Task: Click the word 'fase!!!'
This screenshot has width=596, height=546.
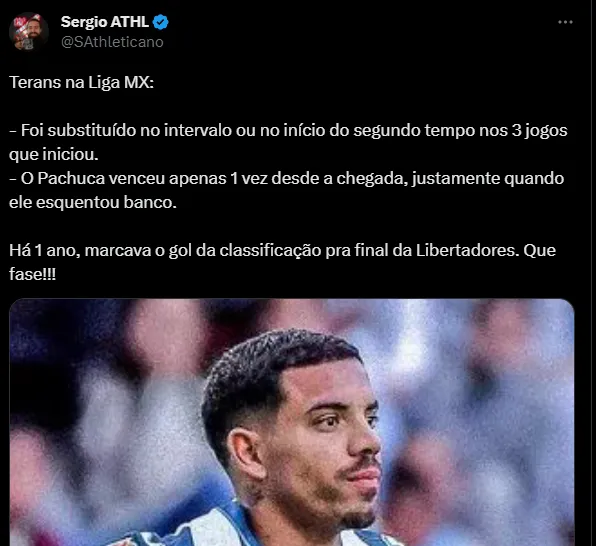Action: 32,274
